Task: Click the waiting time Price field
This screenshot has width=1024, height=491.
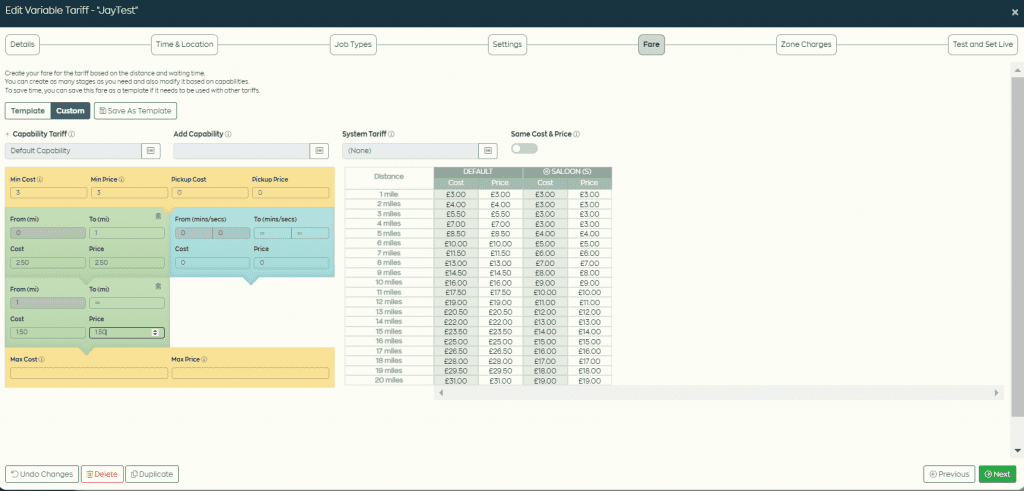Action: coord(291,262)
